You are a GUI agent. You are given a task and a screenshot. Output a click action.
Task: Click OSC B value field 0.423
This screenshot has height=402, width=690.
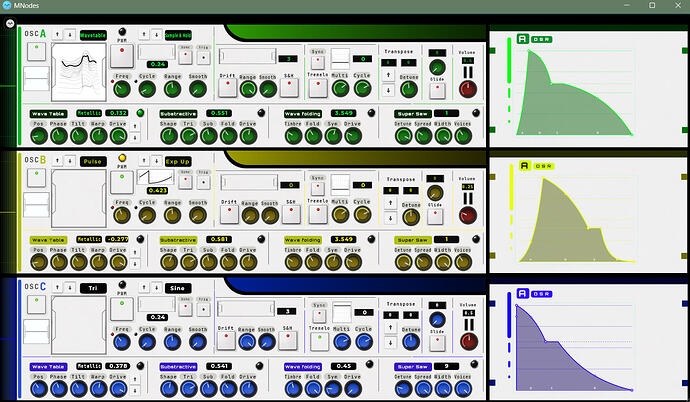pyautogui.click(x=158, y=190)
